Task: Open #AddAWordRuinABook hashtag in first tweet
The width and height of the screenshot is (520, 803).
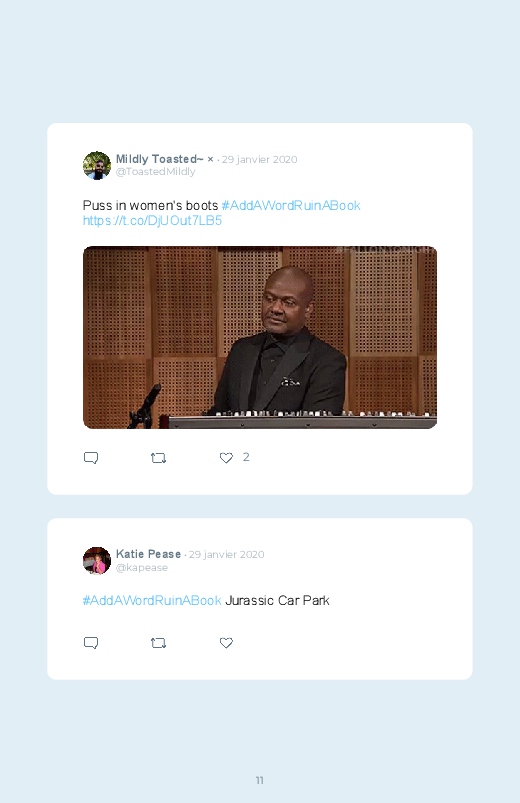Action: [291, 205]
